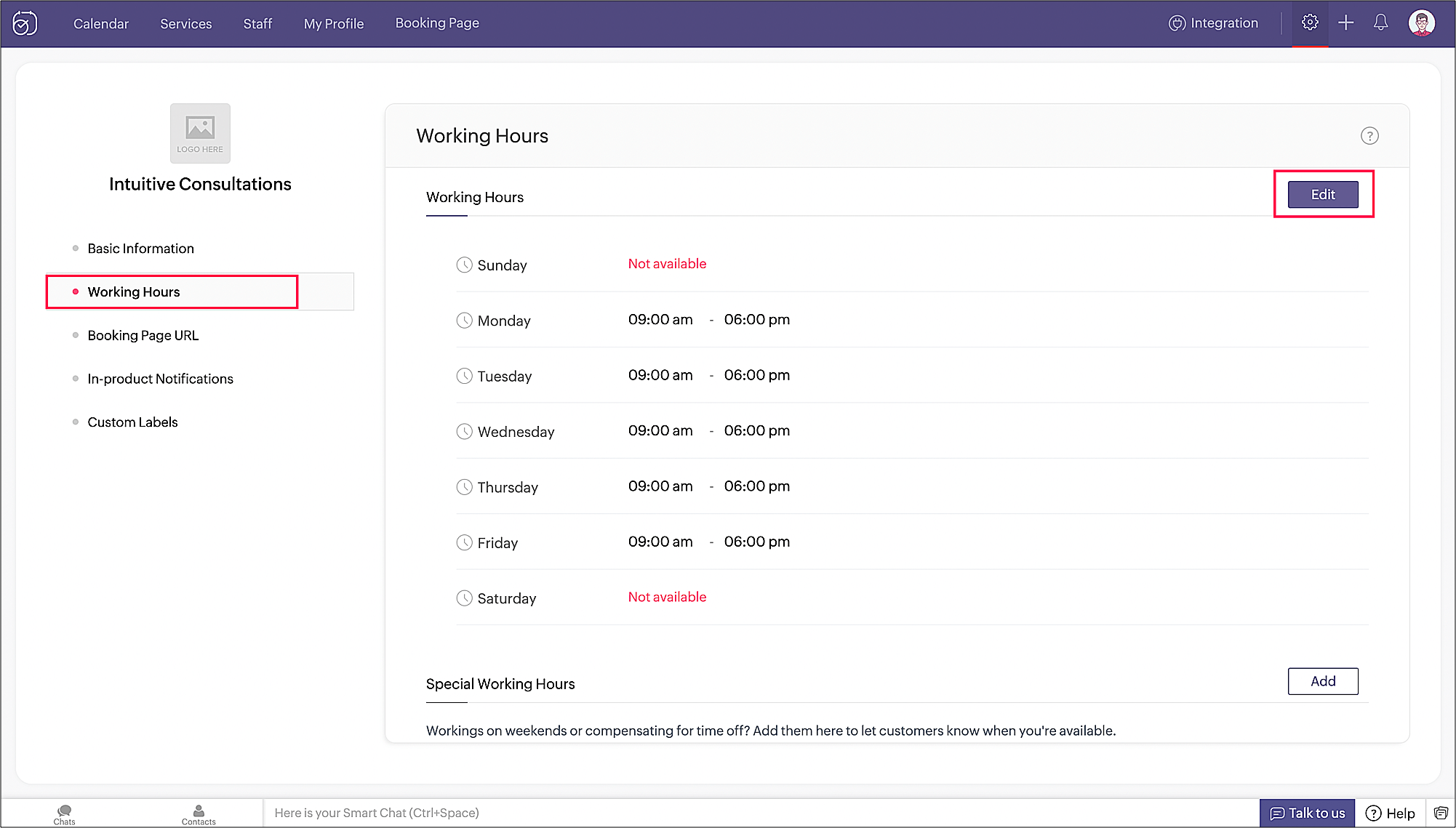Open the Staff menu item
Image resolution: width=1456 pixels, height=828 pixels.
(257, 23)
